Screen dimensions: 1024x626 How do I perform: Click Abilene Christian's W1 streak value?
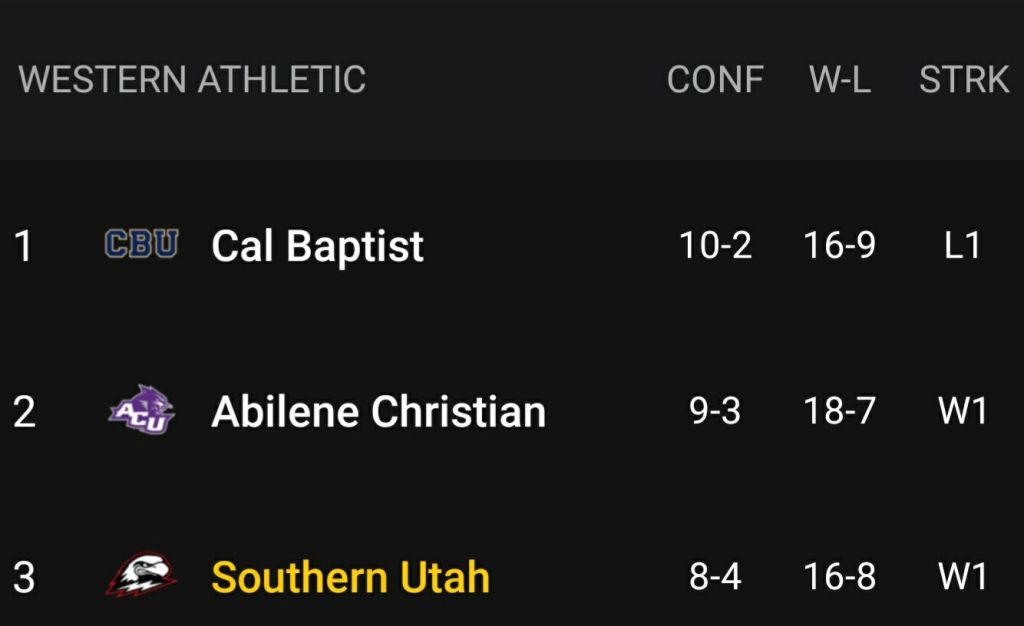(962, 411)
